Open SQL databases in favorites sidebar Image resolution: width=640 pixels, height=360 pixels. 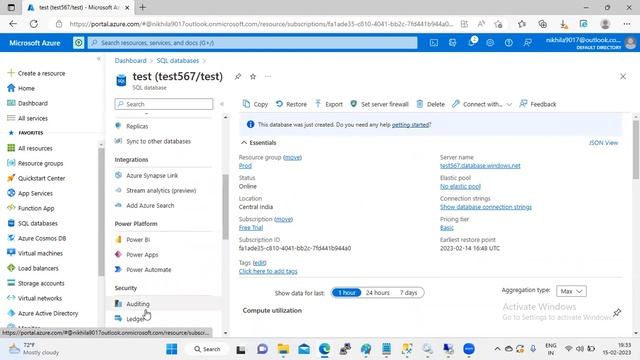click(x=33, y=223)
